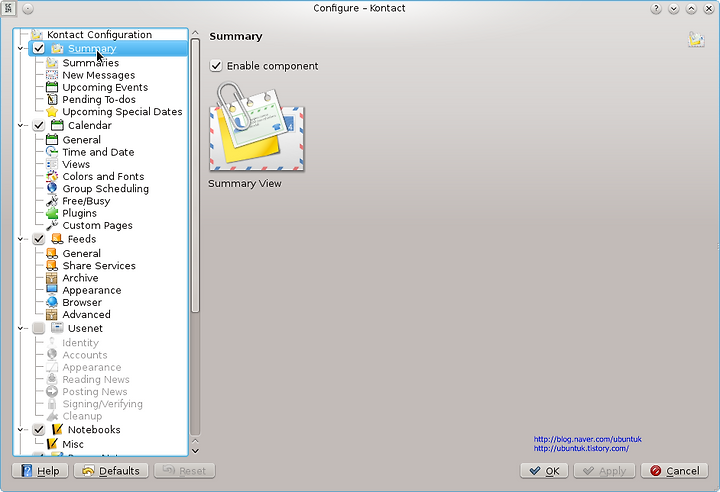Toggle the Calendar checkbox in tree
Screen dimensions: 720x492
(39, 125)
